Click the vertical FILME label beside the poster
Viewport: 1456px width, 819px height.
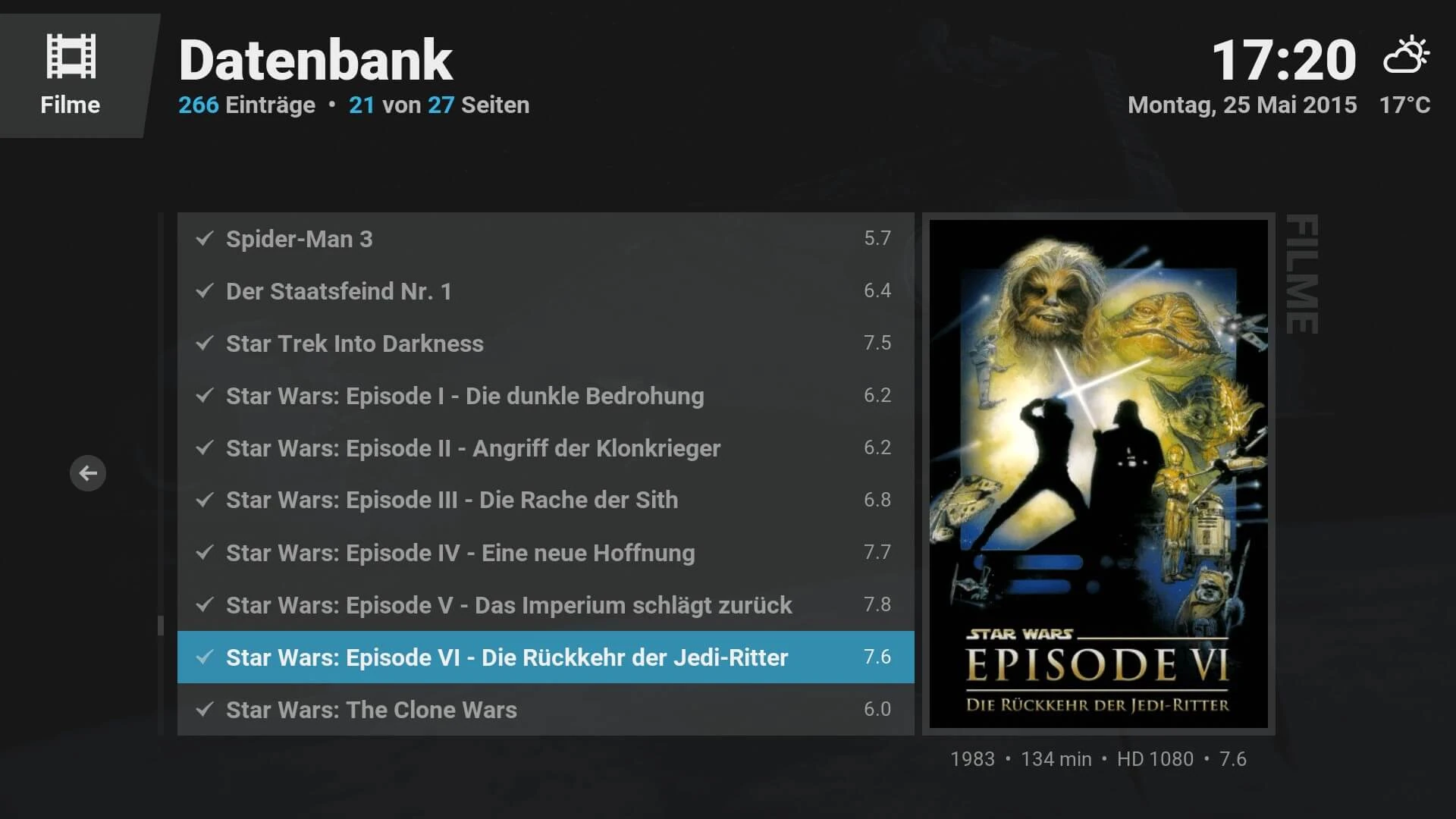(x=1302, y=275)
